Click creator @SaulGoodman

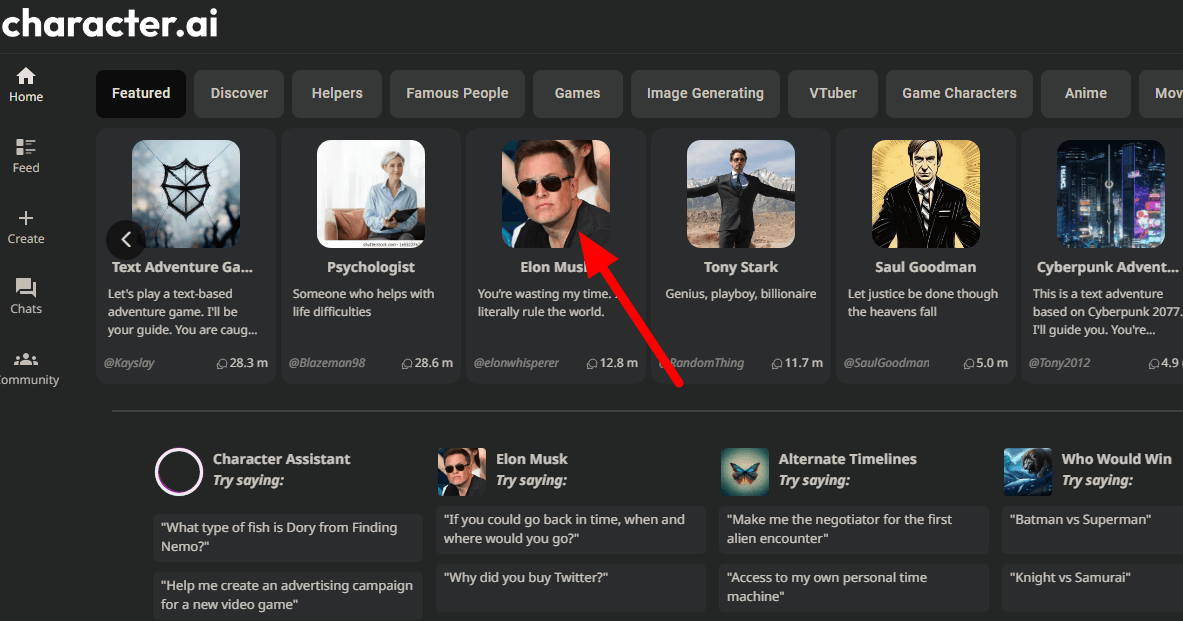[886, 363]
